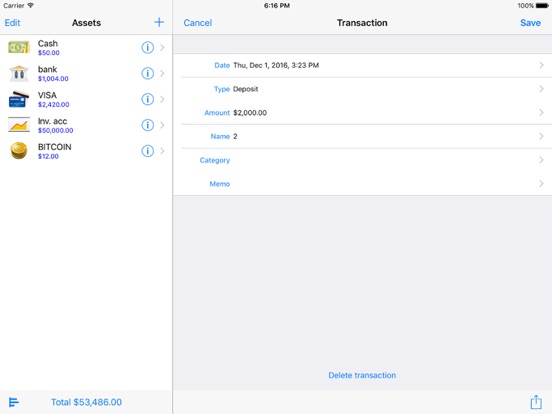The image size is (552, 414).
Task: Click the Cash banknote icon
Action: [x=19, y=47]
